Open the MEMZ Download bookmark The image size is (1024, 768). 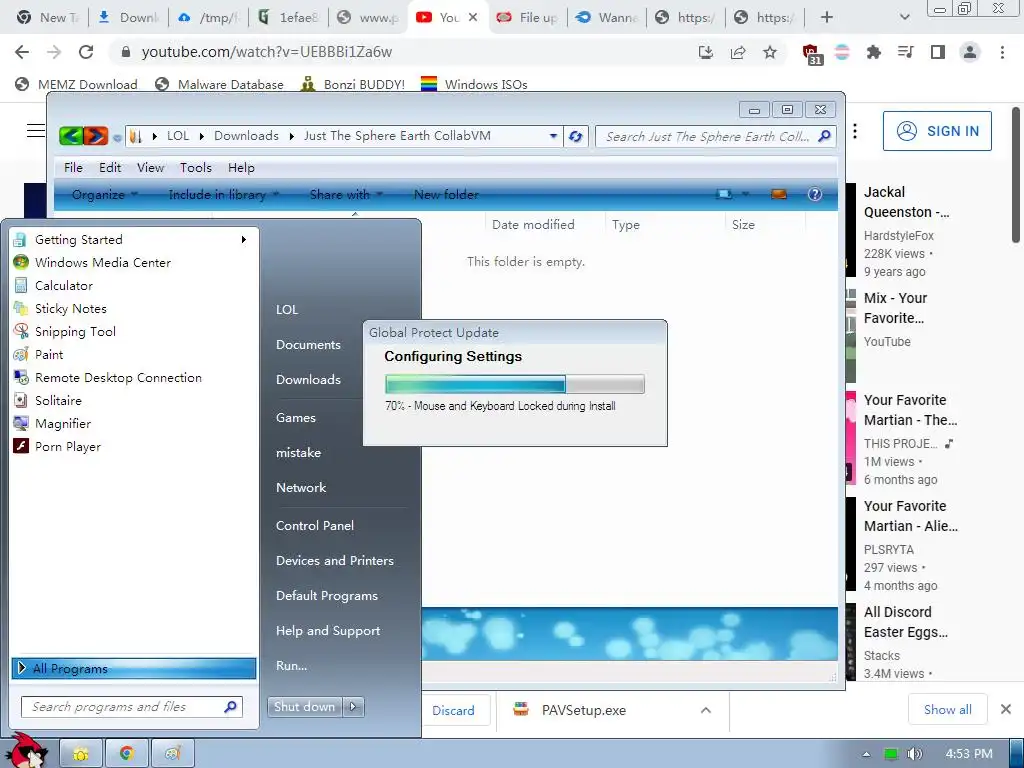coord(76,84)
